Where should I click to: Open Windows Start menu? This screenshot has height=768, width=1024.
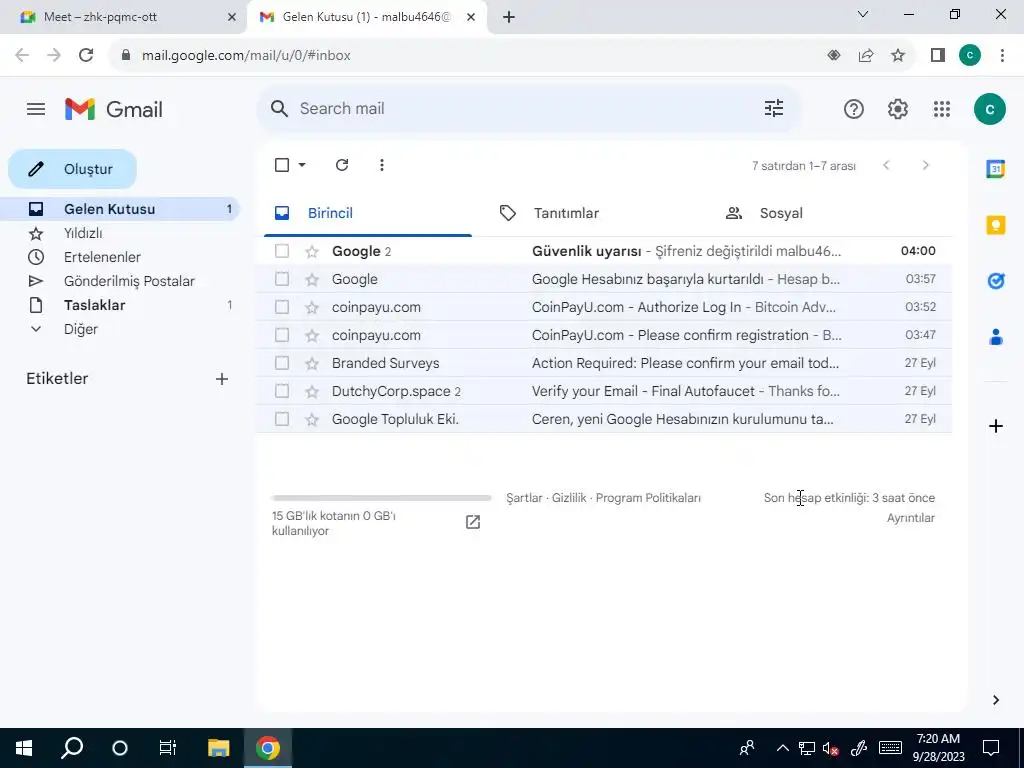tap(24, 748)
